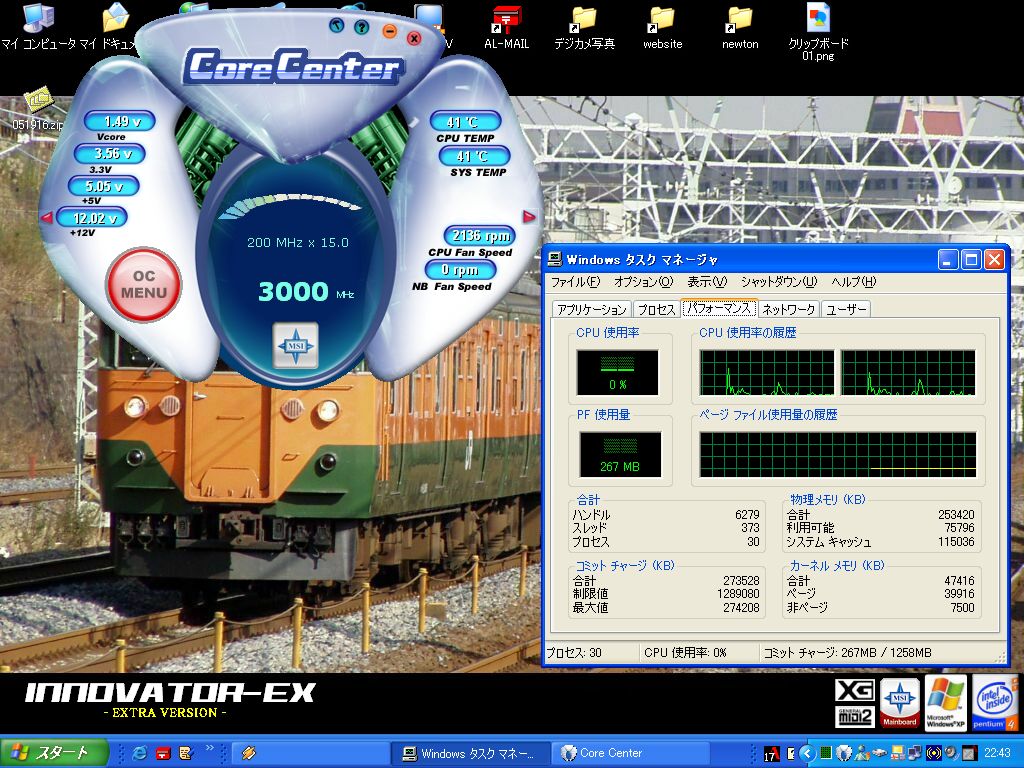
Task: Activate Windows タスク マネージャ taskbar button
Action: [470, 754]
